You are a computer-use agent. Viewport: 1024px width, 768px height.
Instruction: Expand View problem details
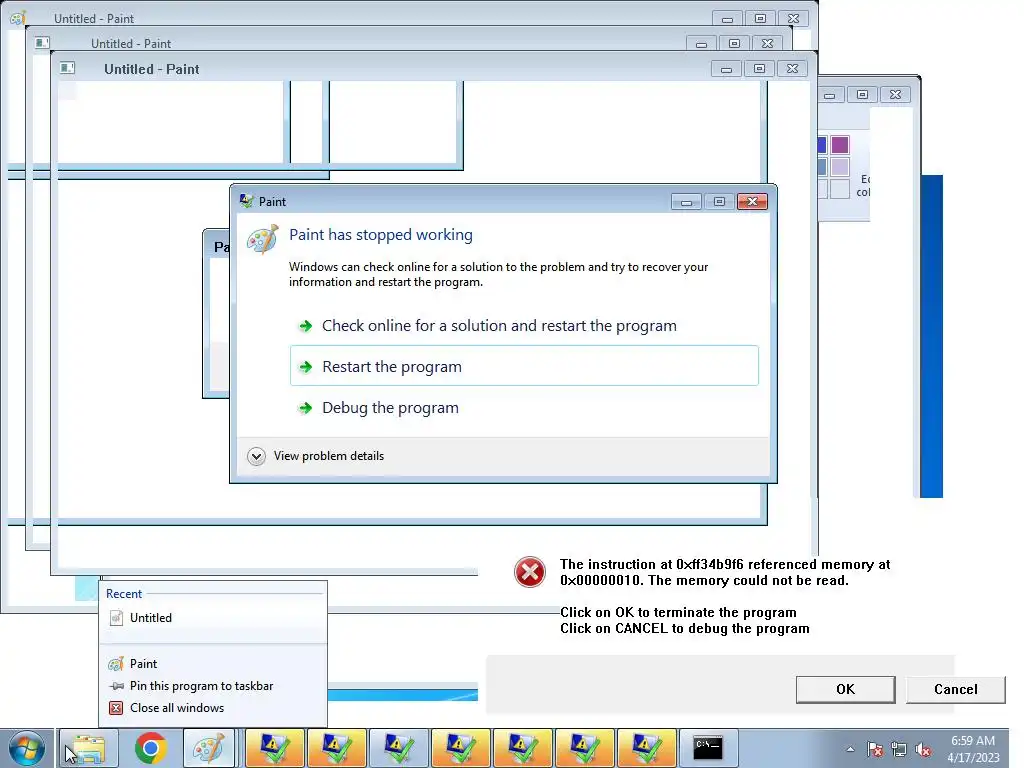(x=316, y=456)
